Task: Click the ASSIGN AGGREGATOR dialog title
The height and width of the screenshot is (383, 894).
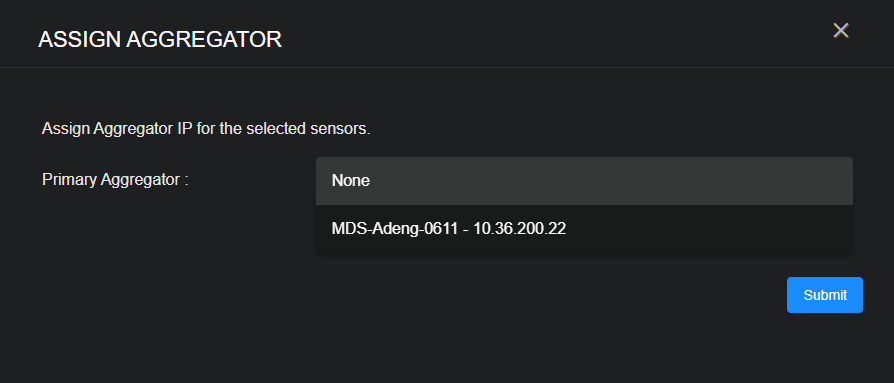Action: click(x=160, y=40)
